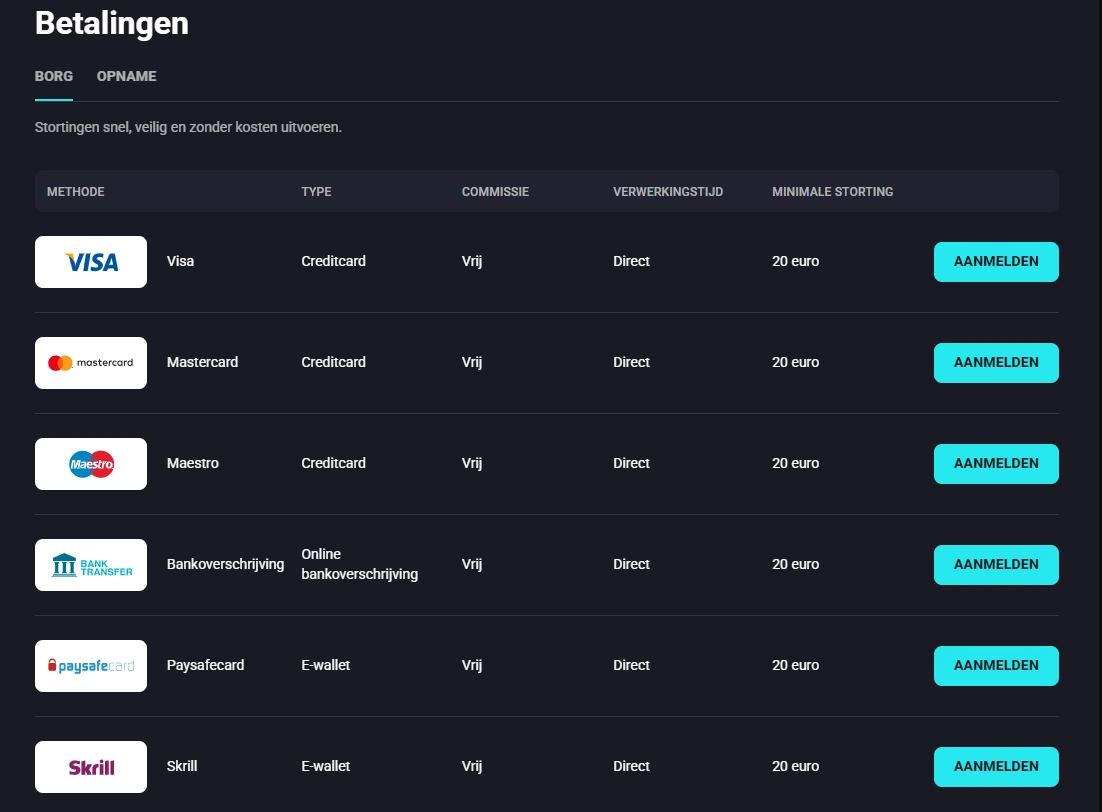1102x812 pixels.
Task: Select the Bankoverschrijving method name
Action: pyautogui.click(x=226, y=564)
